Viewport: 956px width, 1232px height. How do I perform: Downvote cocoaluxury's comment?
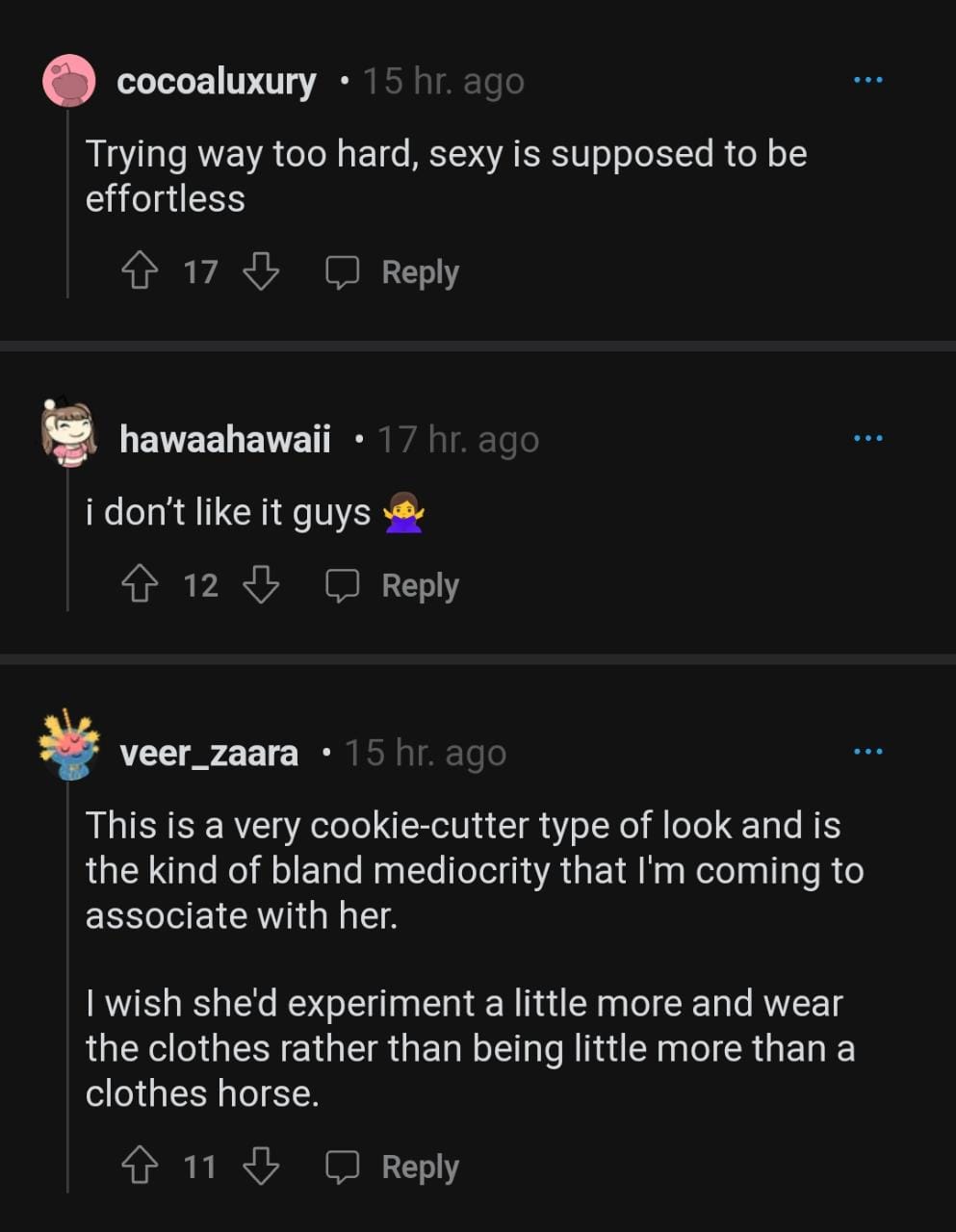pos(260,271)
